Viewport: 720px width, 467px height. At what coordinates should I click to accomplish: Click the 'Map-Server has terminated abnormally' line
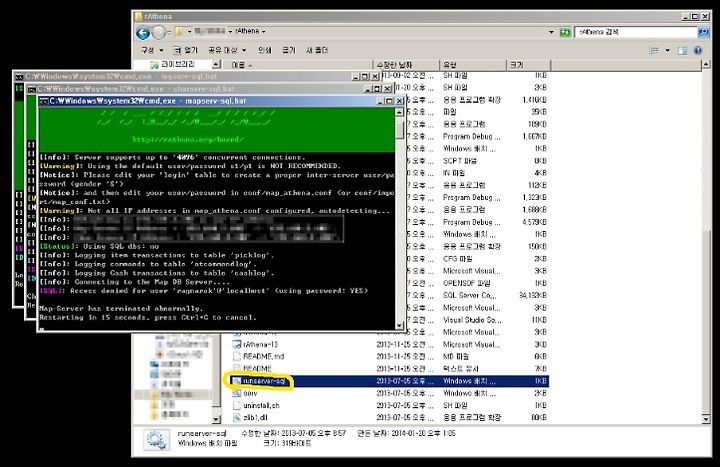[x=121, y=309]
